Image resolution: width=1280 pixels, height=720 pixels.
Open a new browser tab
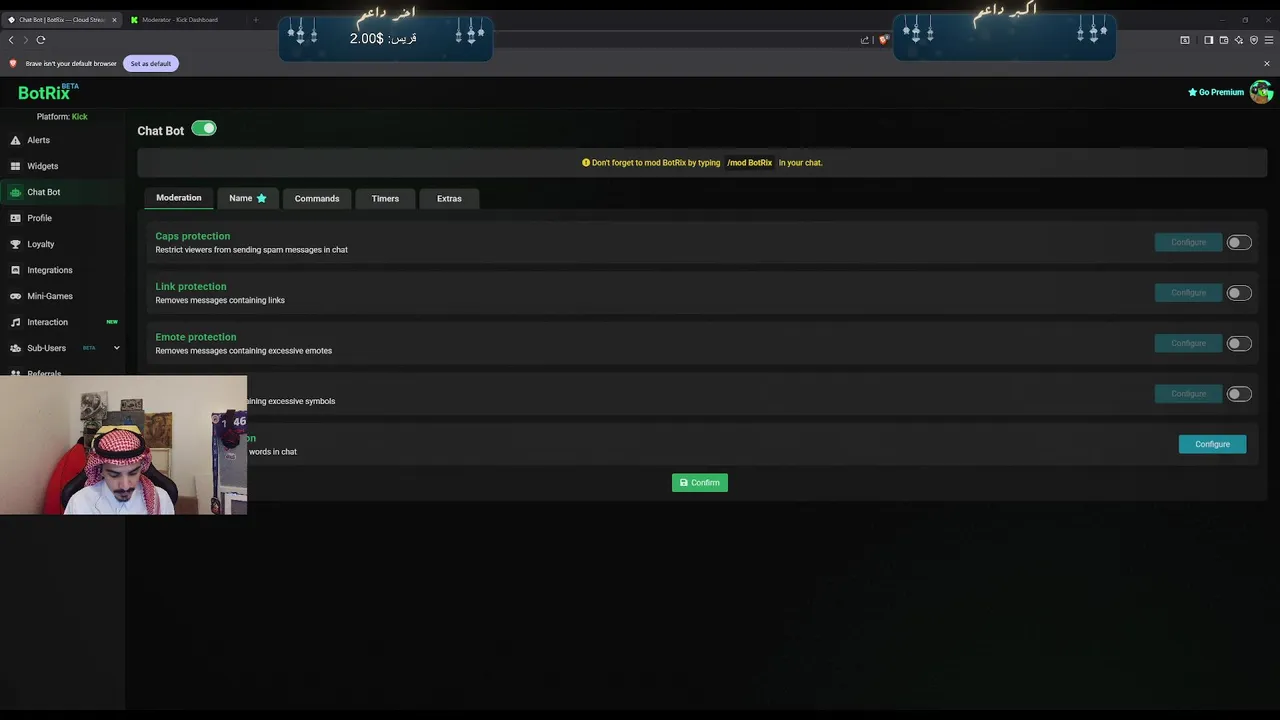tap(255, 19)
